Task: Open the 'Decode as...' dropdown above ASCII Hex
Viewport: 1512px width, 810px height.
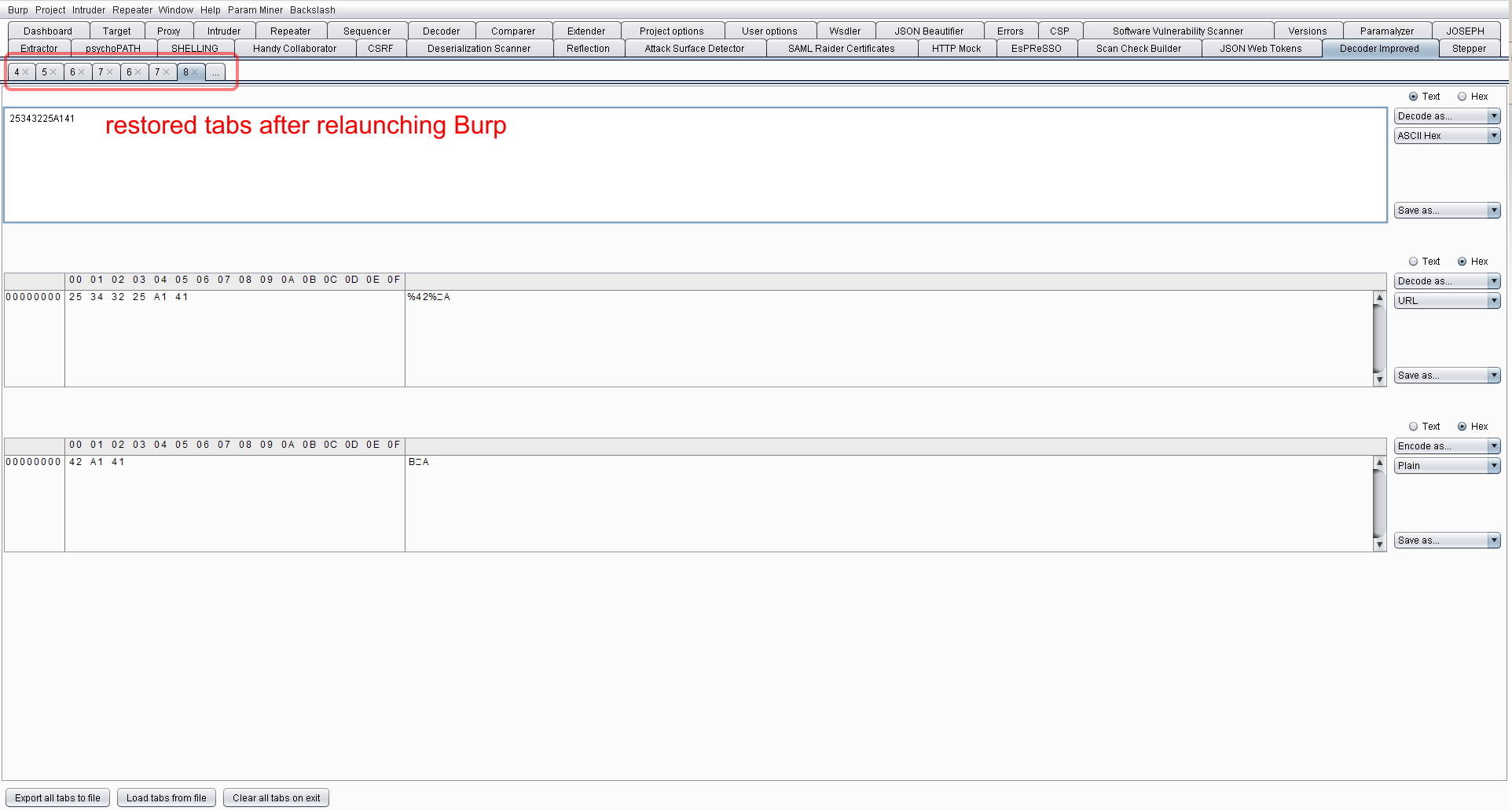Action: tap(1448, 116)
